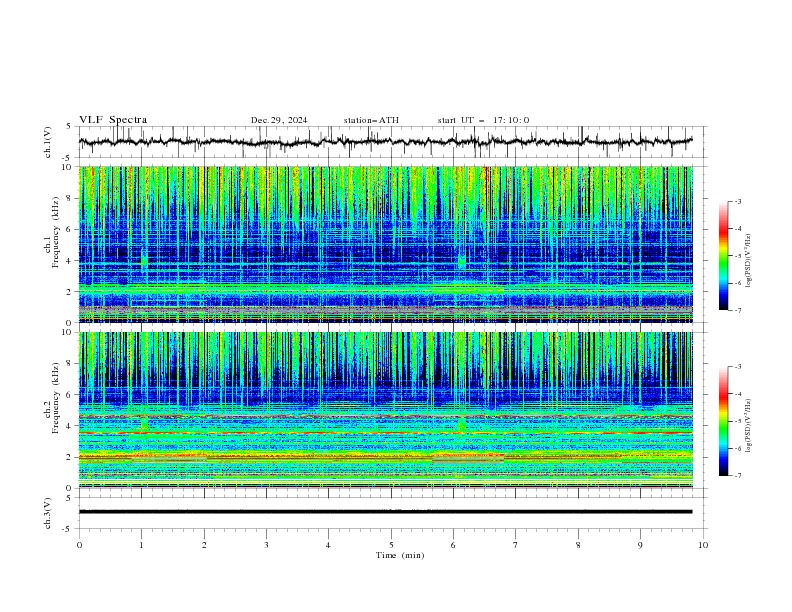Image resolution: width=792 pixels, height=612 pixels.
Task: Click the 'ch.3(V)' waveform axis label
Action: [48, 513]
